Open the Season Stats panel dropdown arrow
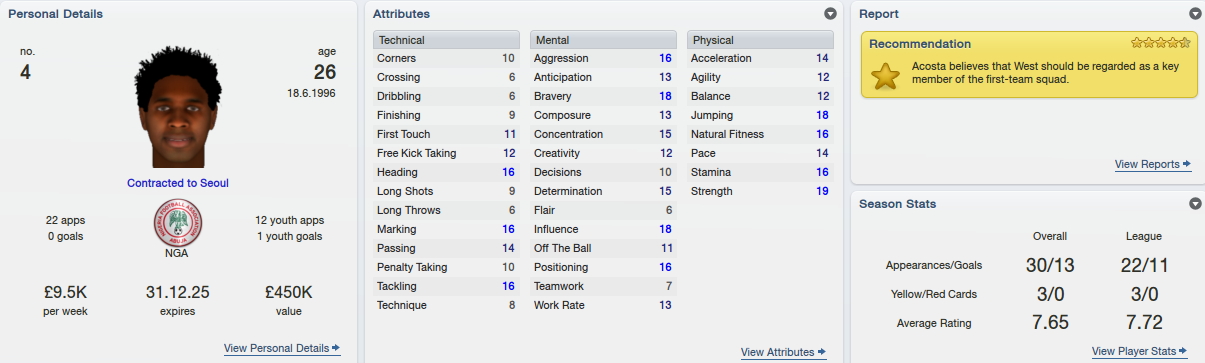Viewport: 1205px width, 363px height. point(1195,204)
